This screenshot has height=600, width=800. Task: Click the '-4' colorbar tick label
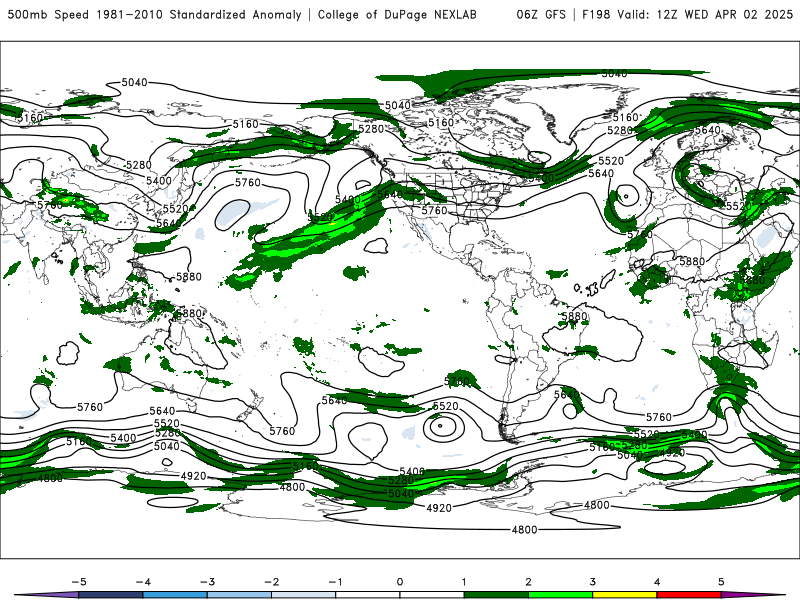click(143, 582)
